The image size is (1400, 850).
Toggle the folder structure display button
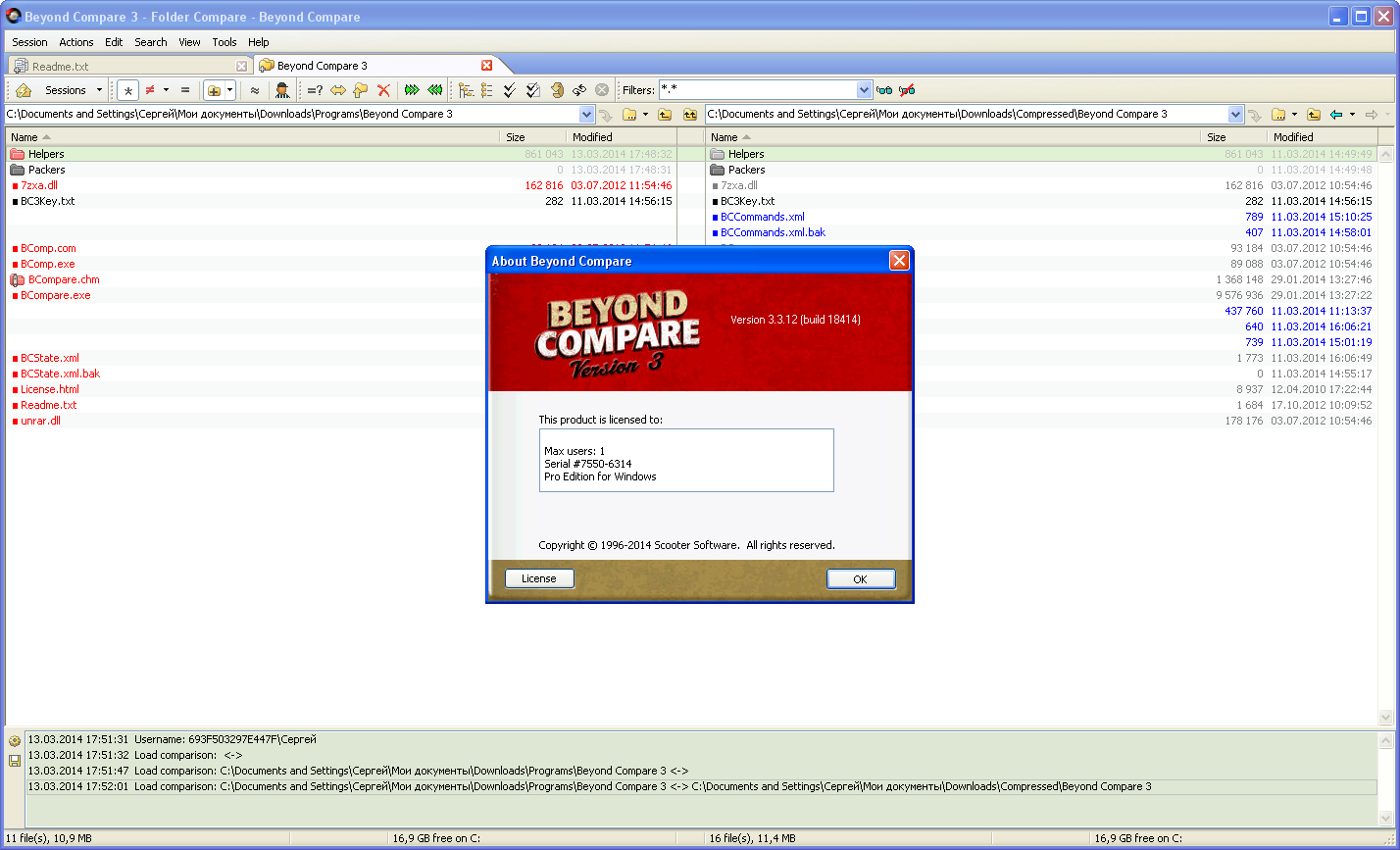[x=214, y=90]
